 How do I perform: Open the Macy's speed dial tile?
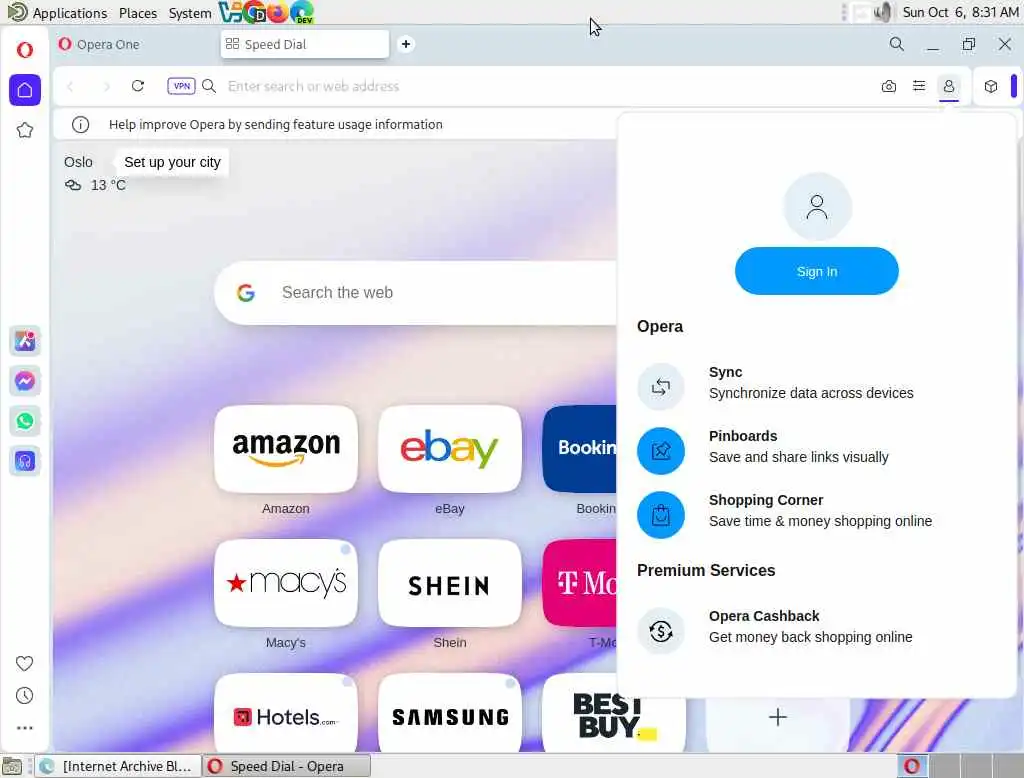pyautogui.click(x=286, y=583)
